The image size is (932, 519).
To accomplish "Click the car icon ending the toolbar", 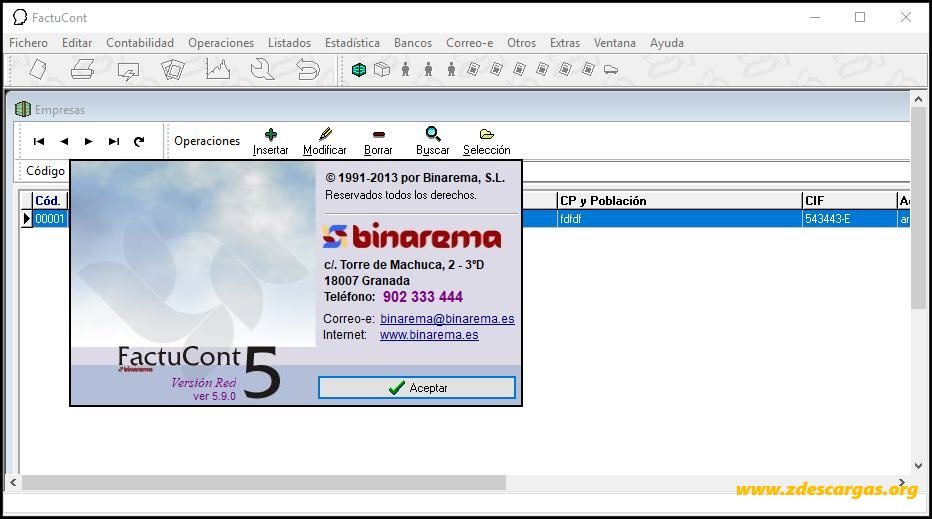I will pos(610,70).
